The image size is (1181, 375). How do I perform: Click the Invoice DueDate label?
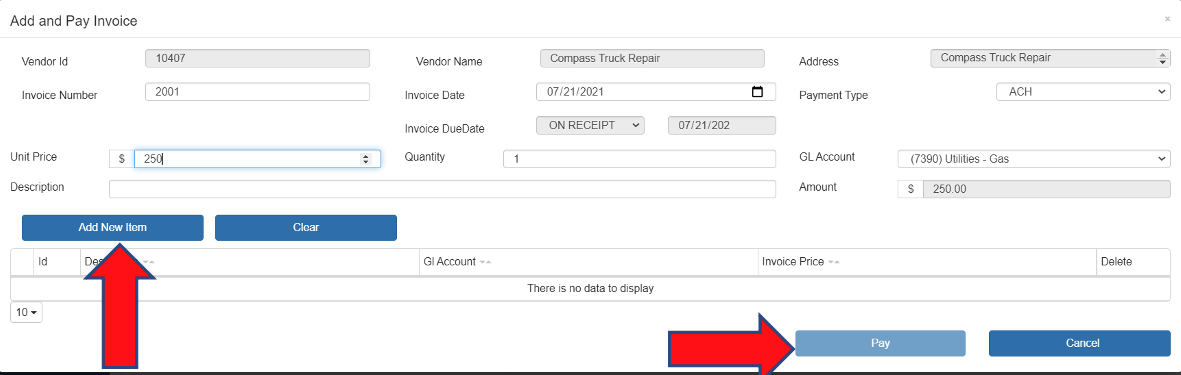pyautogui.click(x=444, y=129)
